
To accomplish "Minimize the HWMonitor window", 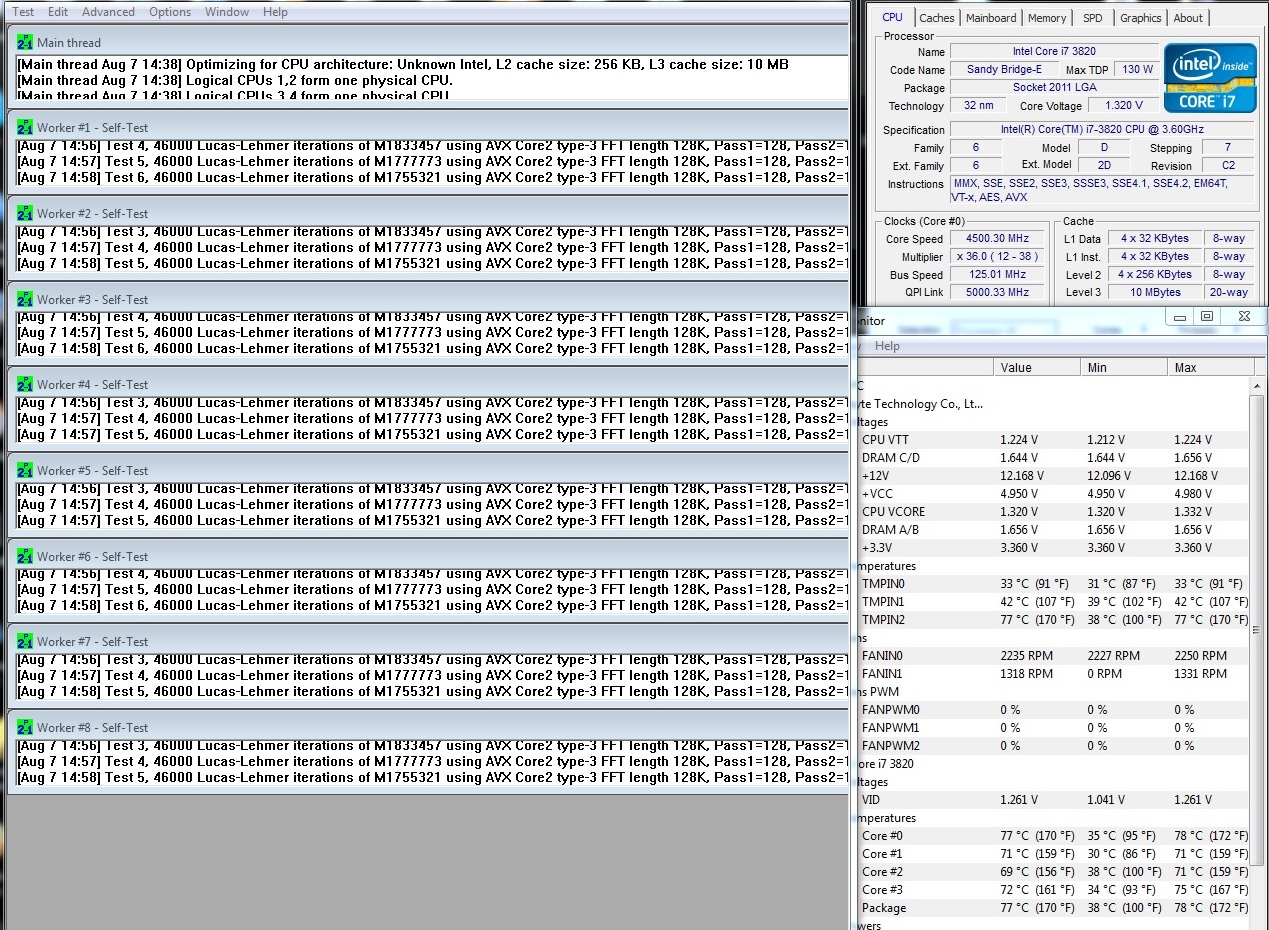I will coord(1181,316).
